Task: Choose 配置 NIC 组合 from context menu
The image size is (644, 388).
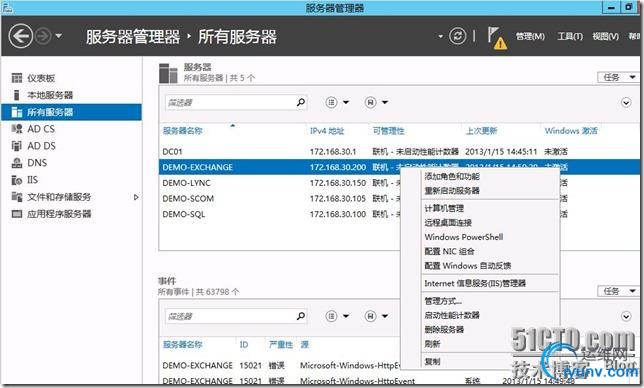Action: tap(449, 251)
